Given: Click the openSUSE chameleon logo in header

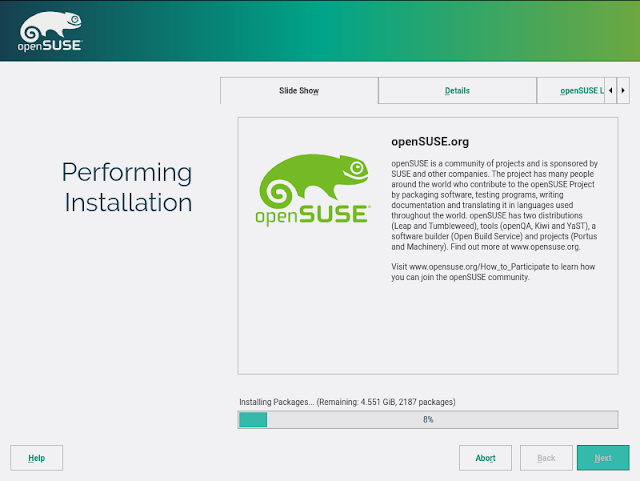Looking at the screenshot, I should pos(50,31).
